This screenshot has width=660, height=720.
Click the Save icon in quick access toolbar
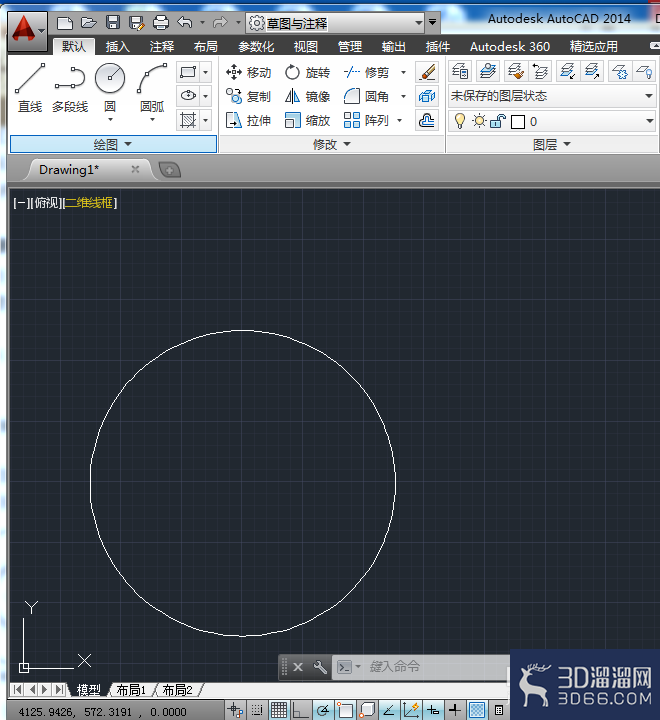113,22
